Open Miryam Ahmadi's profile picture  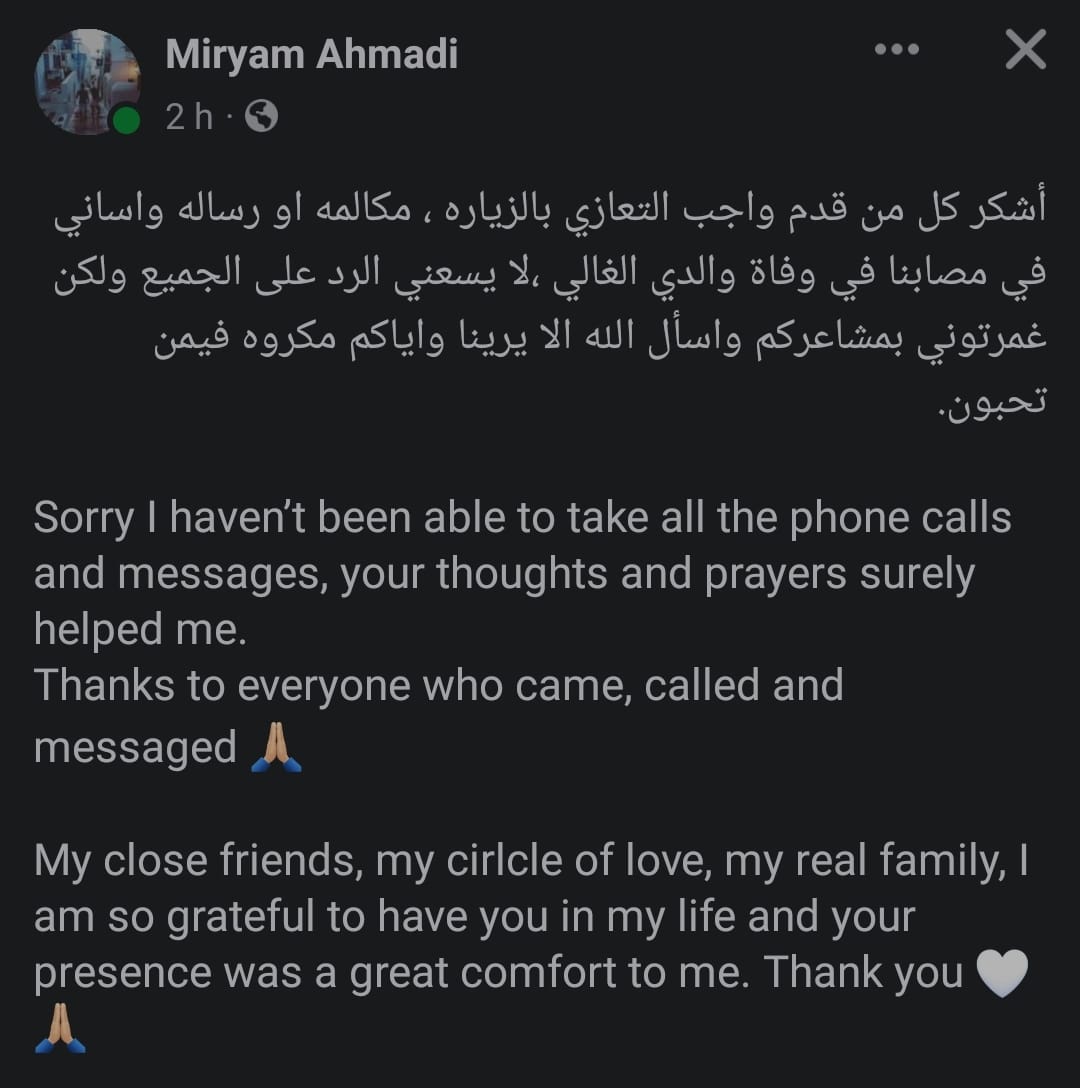(x=86, y=80)
